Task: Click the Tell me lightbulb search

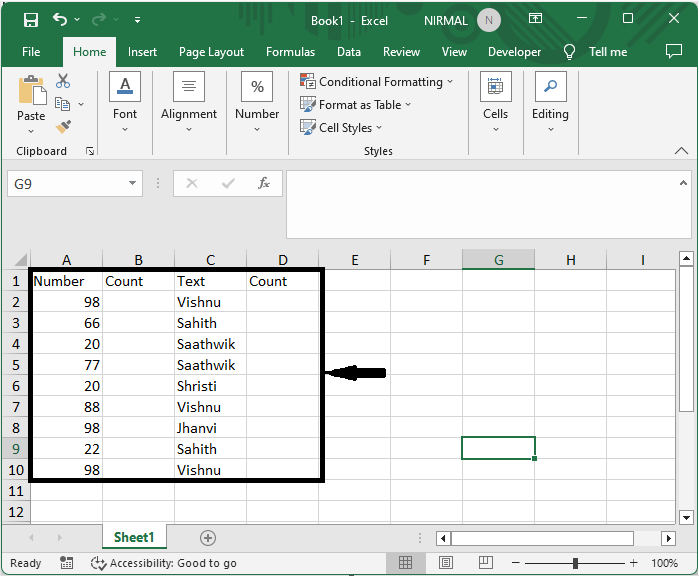Action: 595,52
